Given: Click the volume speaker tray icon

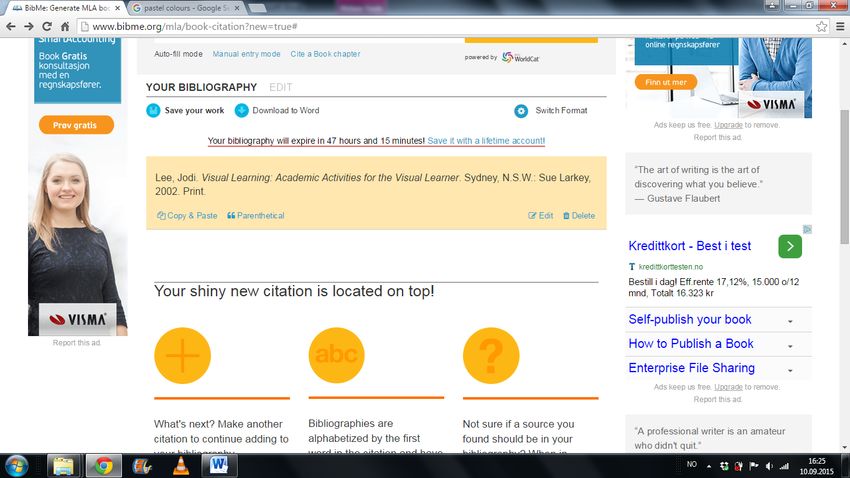Looking at the screenshot, I should pos(769,466).
